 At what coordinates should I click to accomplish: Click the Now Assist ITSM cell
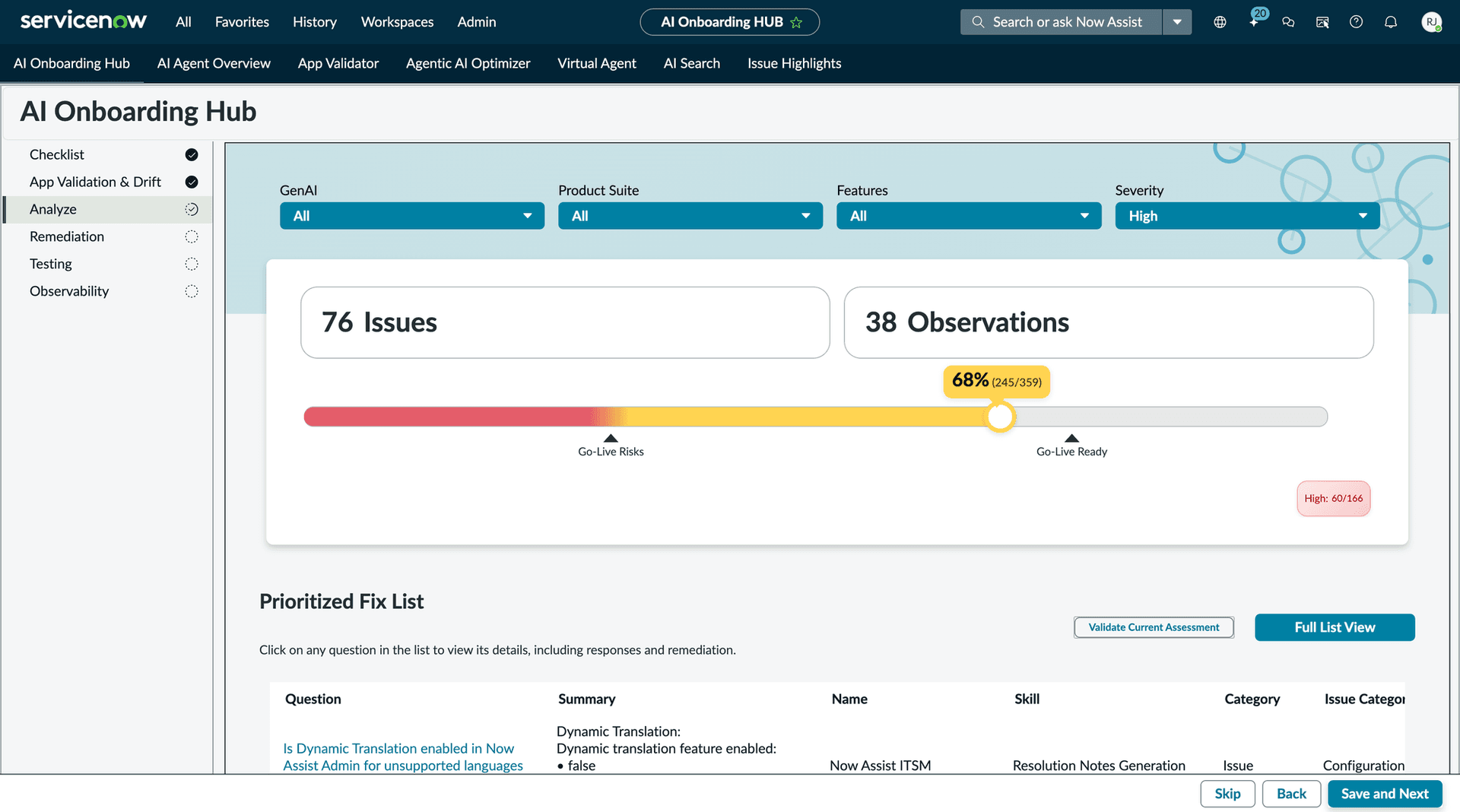click(880, 765)
